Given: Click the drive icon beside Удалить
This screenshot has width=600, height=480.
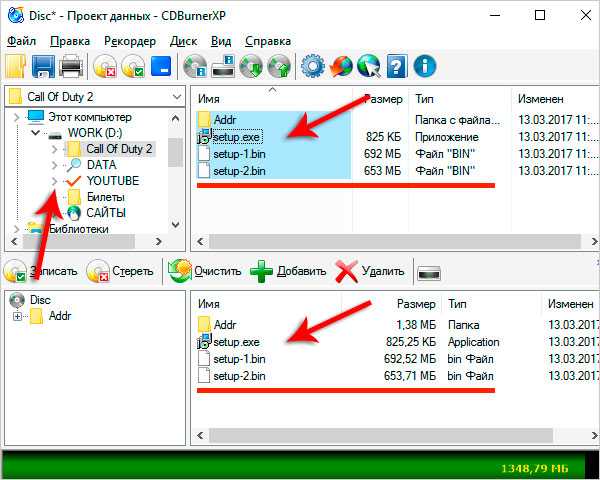Looking at the screenshot, I should (x=429, y=273).
